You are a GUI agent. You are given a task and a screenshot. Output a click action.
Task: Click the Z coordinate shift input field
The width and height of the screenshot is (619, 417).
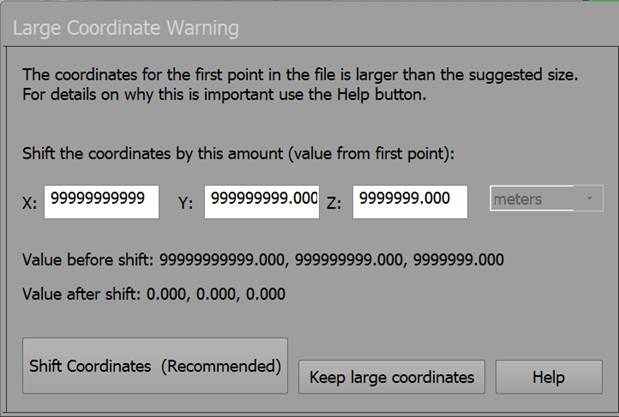point(410,200)
